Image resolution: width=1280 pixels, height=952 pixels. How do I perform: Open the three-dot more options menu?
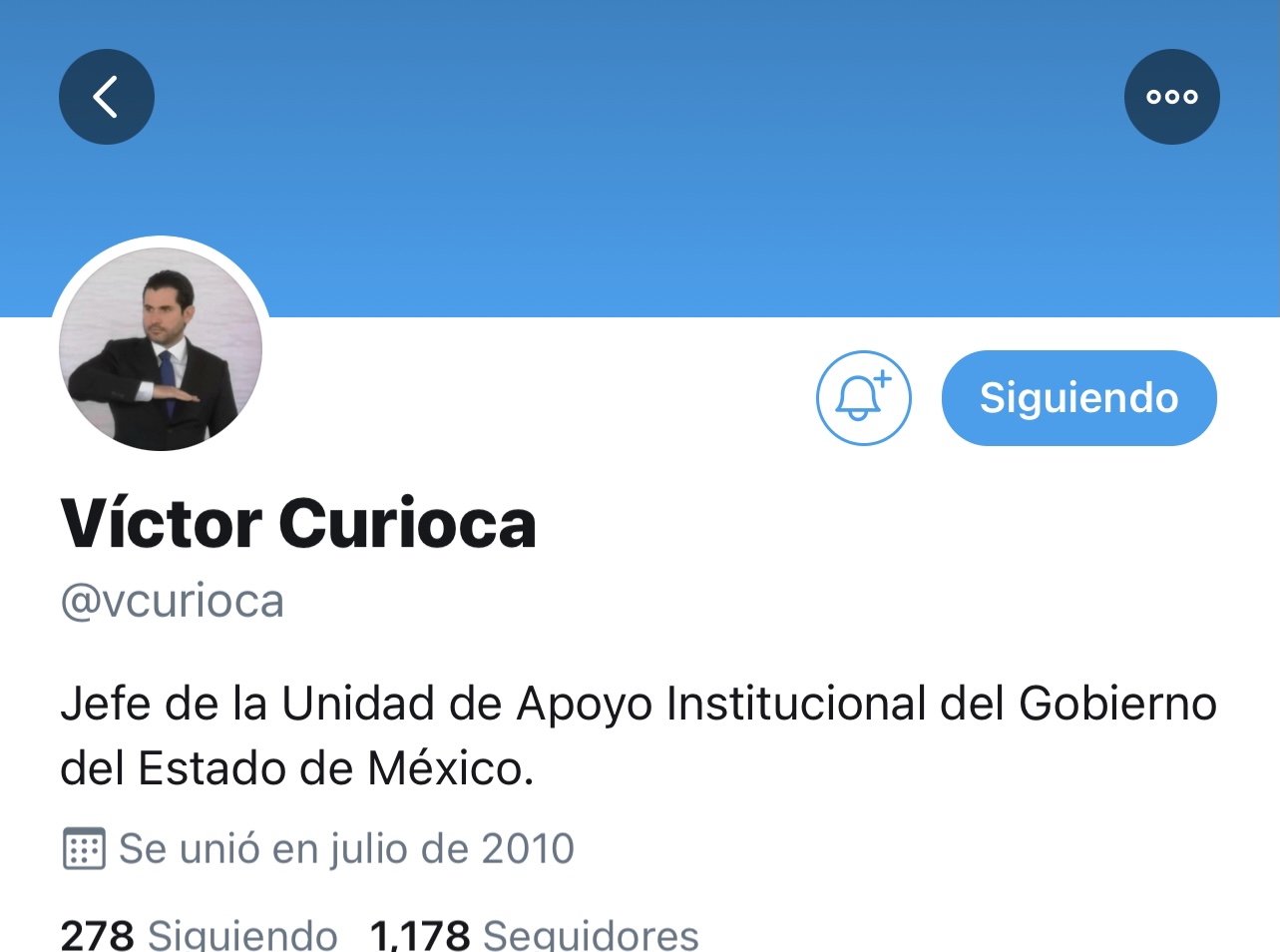1172,97
